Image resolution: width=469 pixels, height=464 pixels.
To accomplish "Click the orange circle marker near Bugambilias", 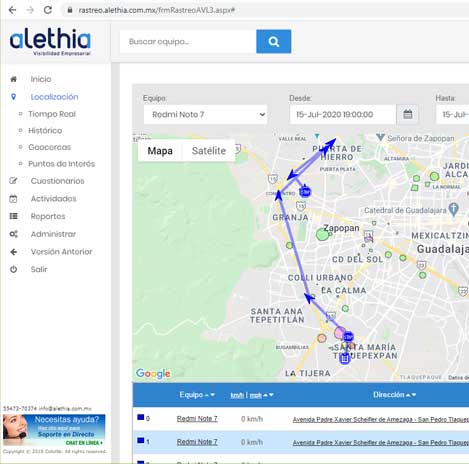I will point(322,338).
